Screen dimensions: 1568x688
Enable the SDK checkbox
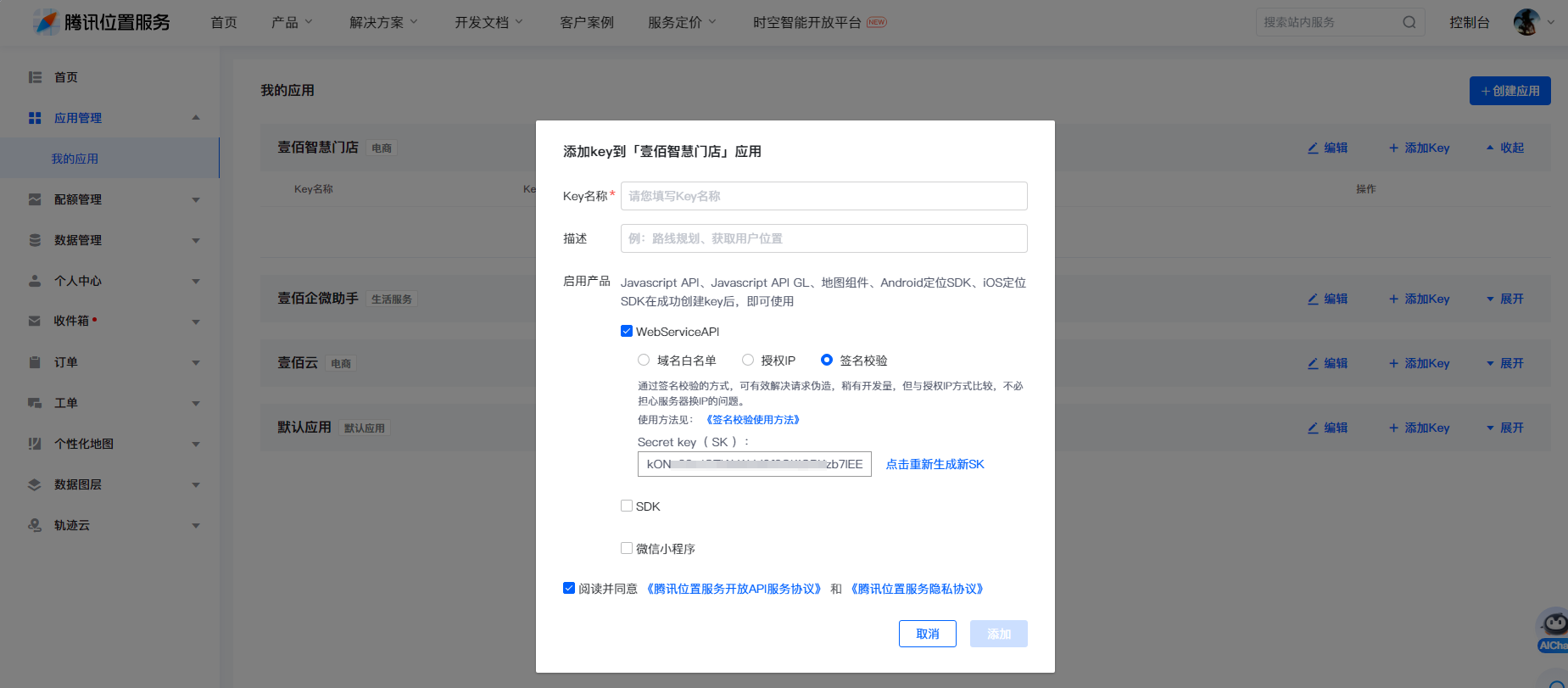pyautogui.click(x=627, y=506)
